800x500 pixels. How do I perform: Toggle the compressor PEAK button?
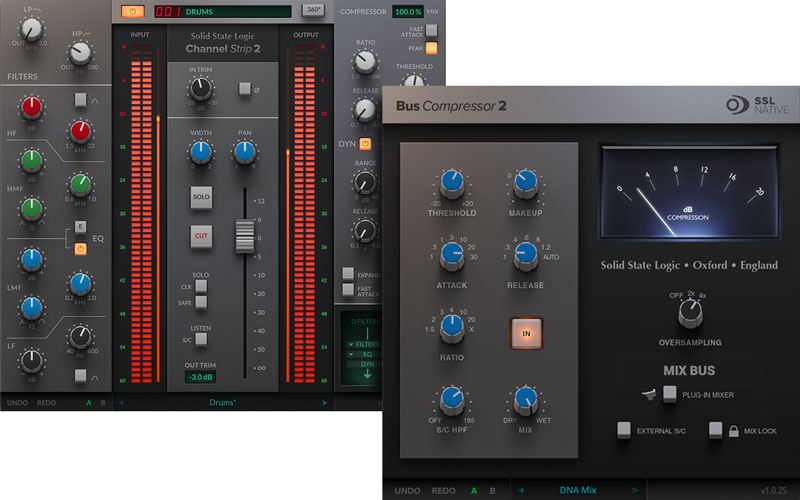tap(432, 48)
